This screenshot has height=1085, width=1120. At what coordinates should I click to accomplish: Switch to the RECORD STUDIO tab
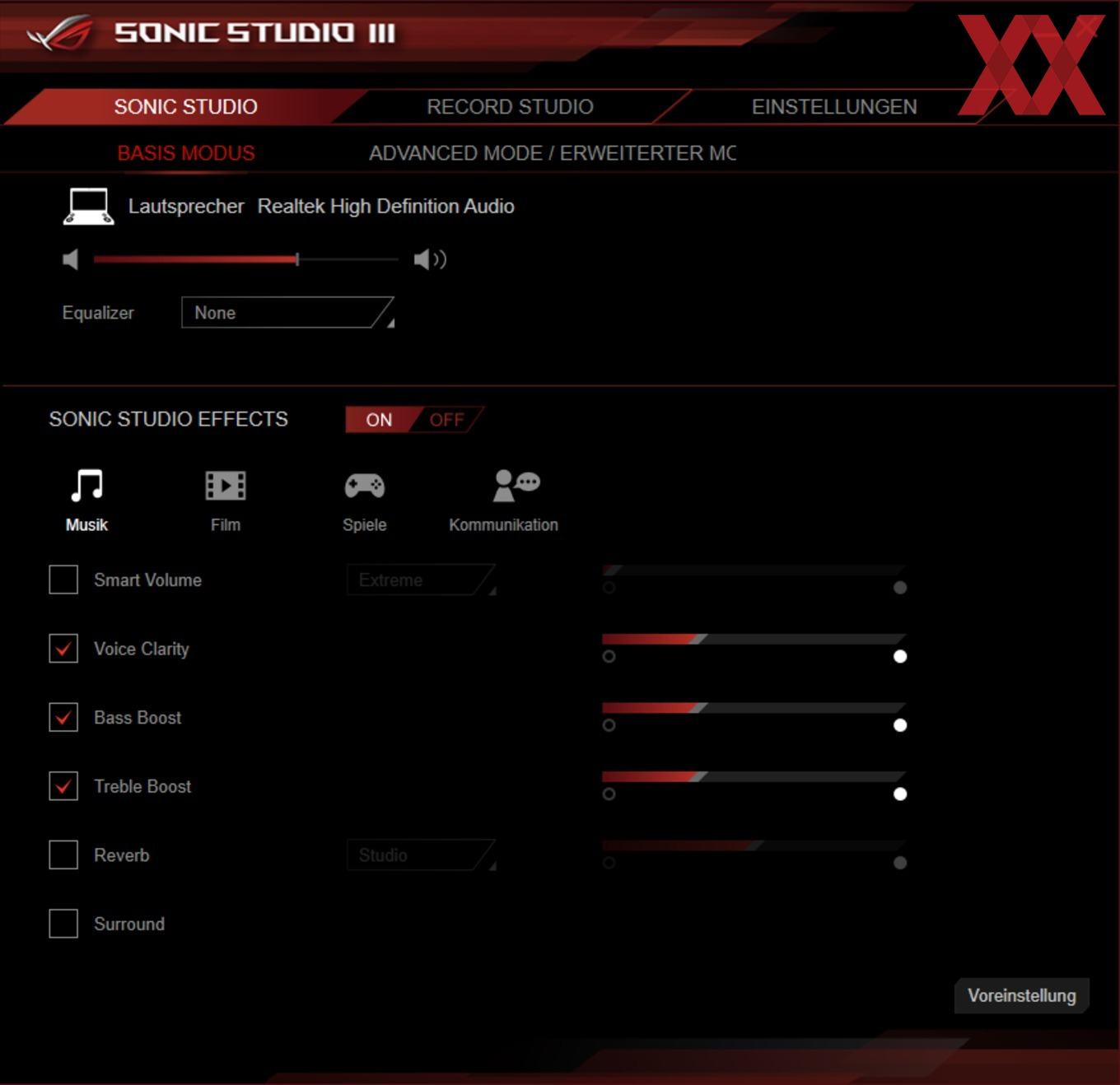[510, 107]
